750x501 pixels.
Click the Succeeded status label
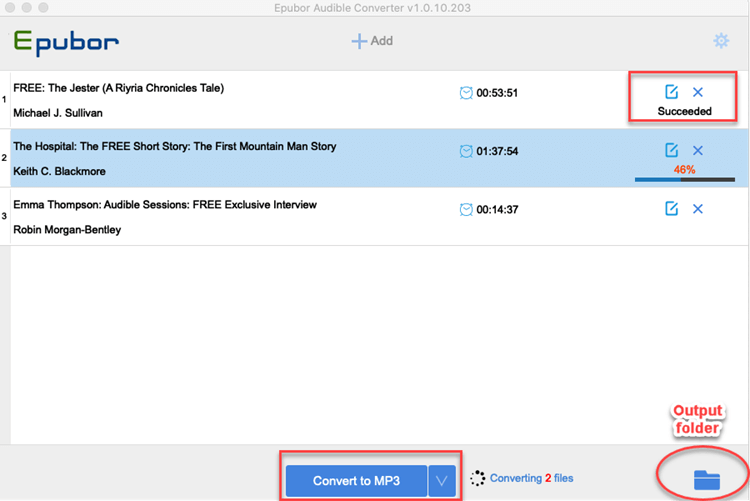click(684, 111)
